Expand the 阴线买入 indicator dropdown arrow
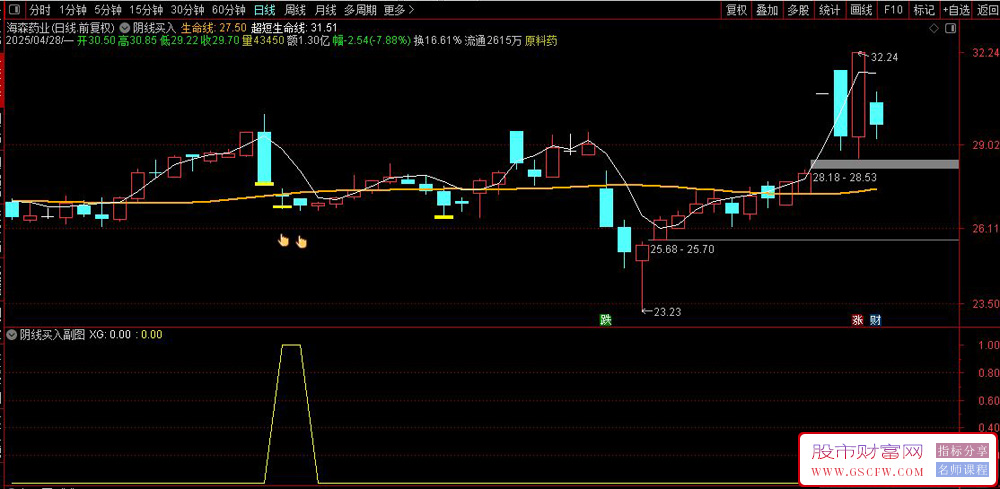The height and width of the screenshot is (489, 1000). (124, 28)
